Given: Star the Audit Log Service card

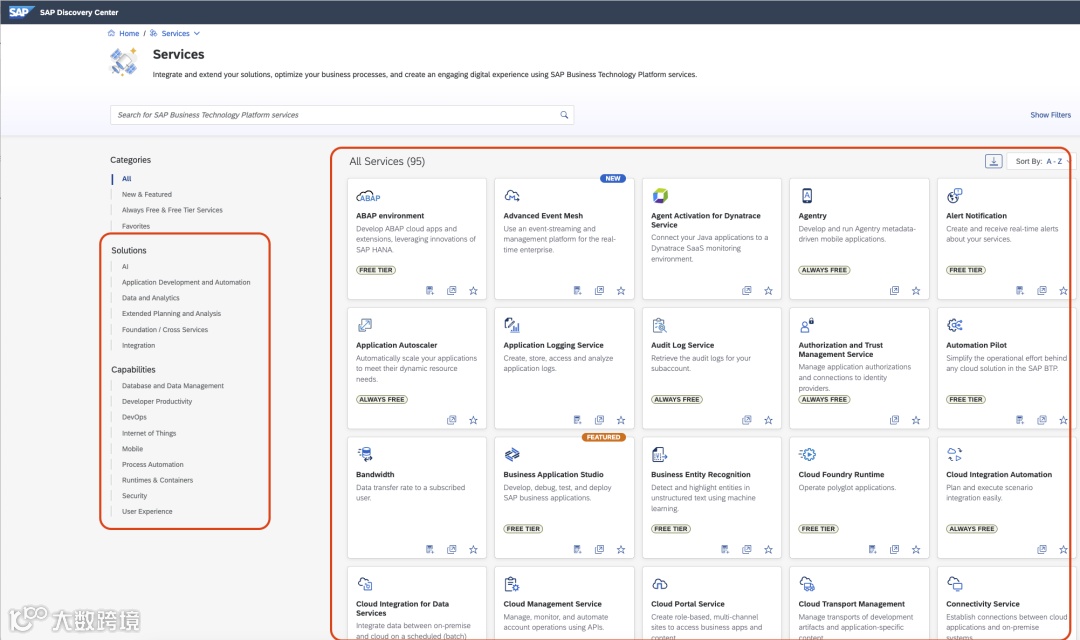Looking at the screenshot, I should [x=768, y=420].
